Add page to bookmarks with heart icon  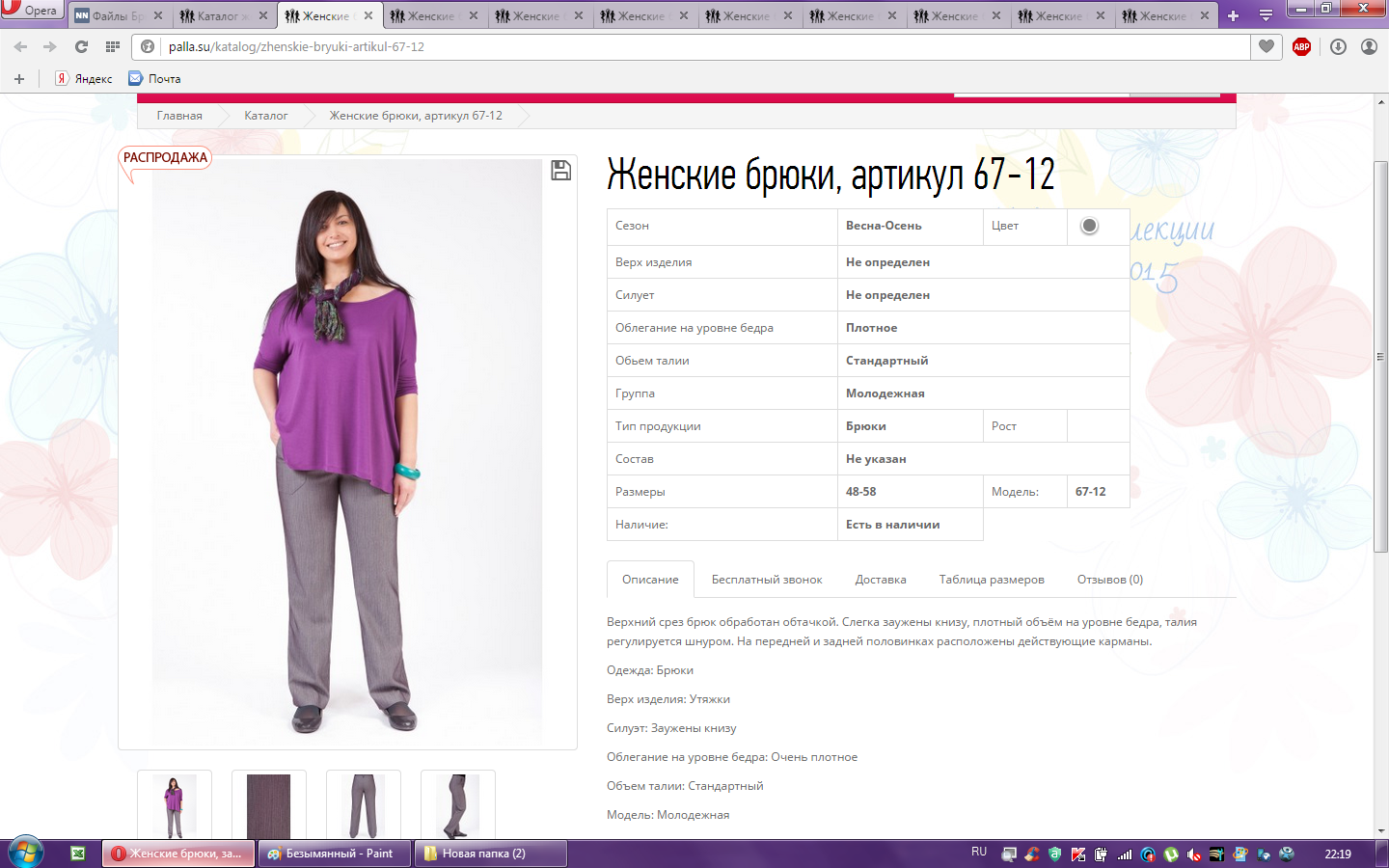[1266, 46]
